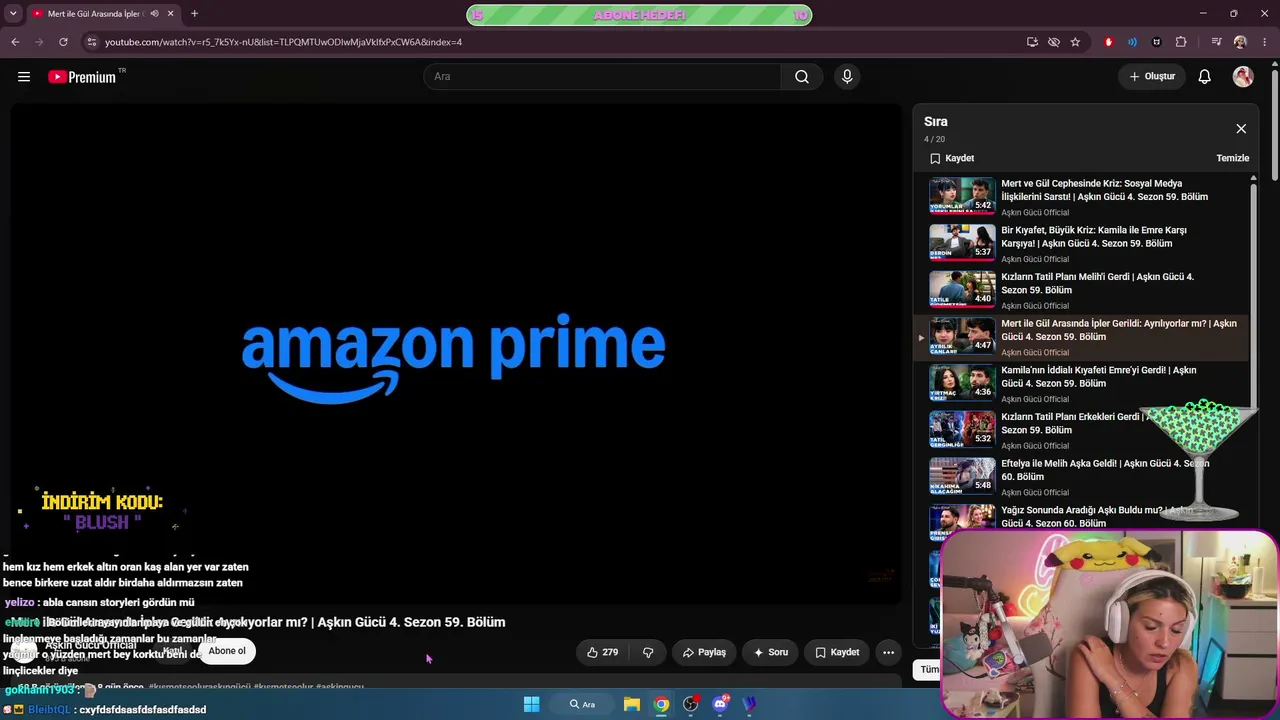Screen dimensions: 1280x720
Task: Open the media controls icon in Chrome toolbar
Action: [x=1216, y=42]
